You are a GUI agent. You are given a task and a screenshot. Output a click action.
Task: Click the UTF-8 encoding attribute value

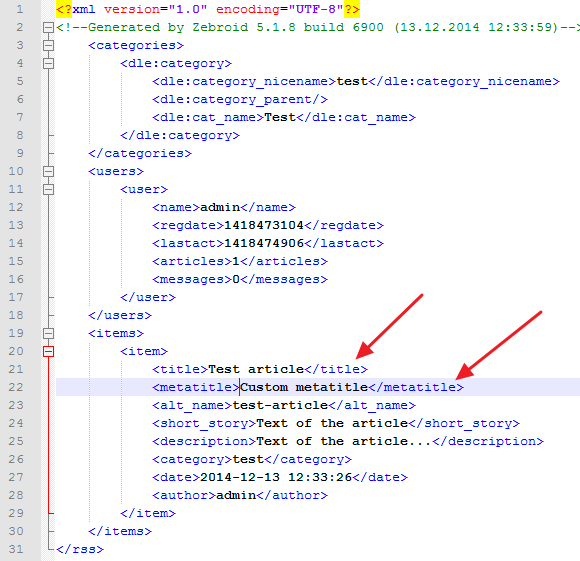pyautogui.click(x=312, y=9)
